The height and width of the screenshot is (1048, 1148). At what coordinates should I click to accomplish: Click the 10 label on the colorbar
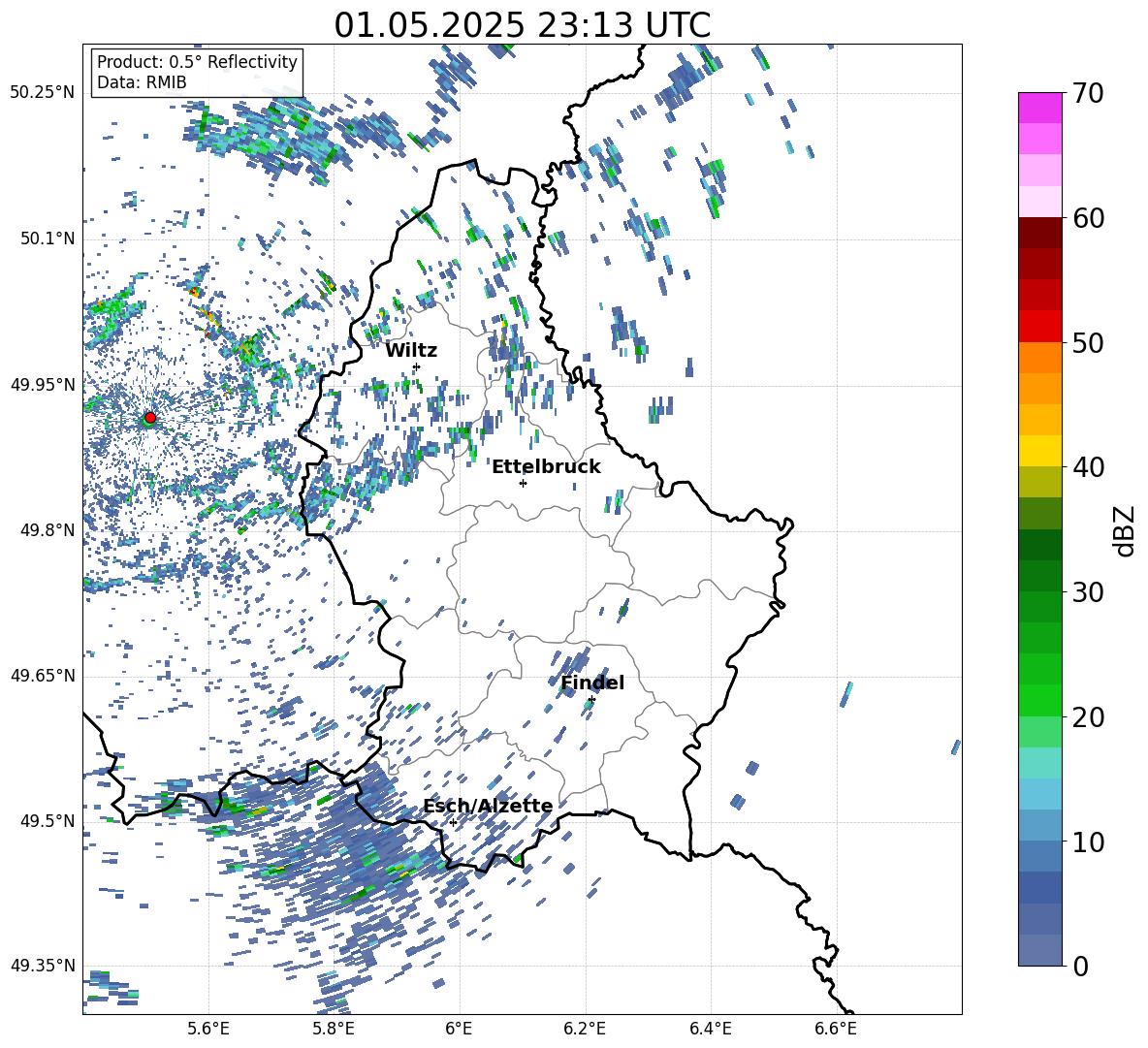coord(1087,842)
